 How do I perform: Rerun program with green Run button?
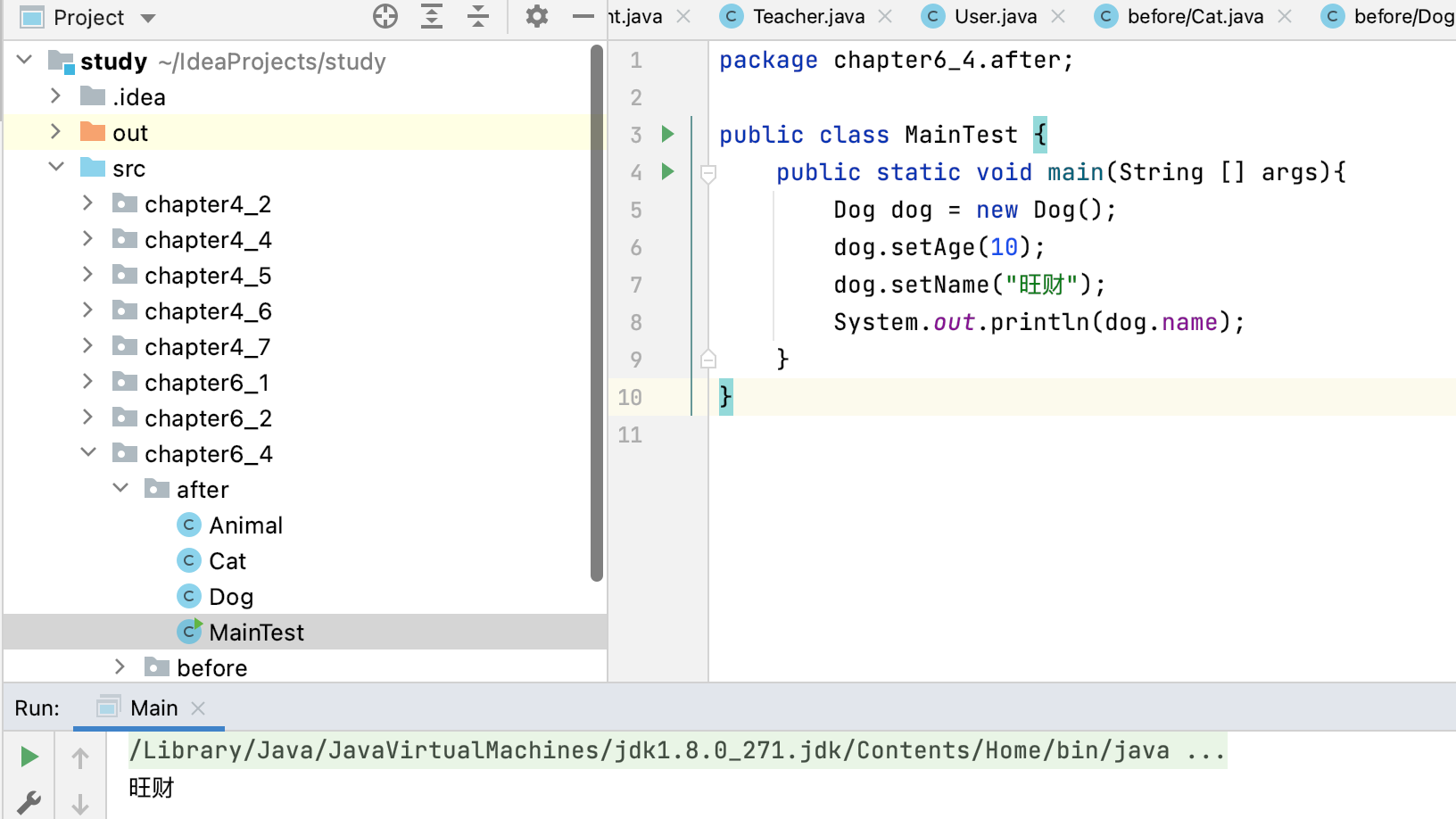tap(29, 757)
